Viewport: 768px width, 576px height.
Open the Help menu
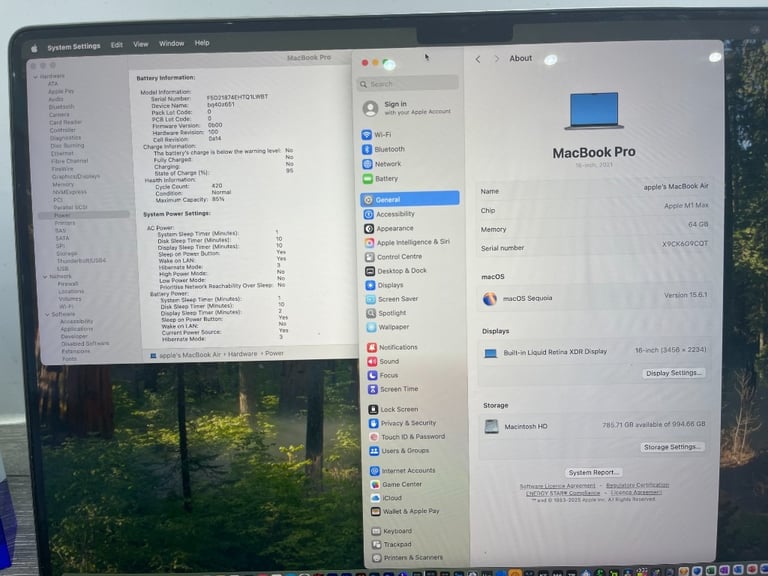tap(202, 43)
